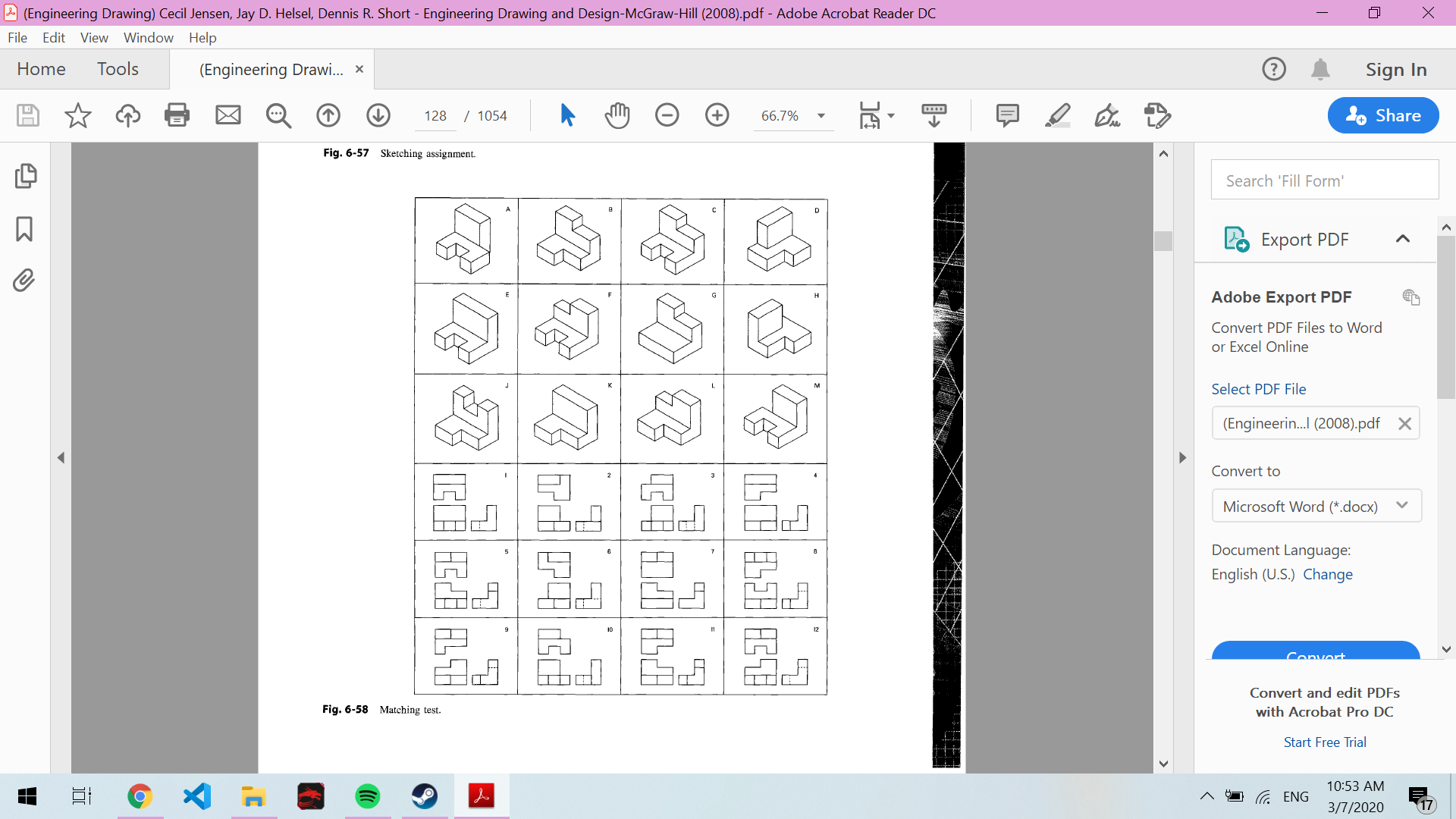Open Page Thumbnails panel icon
This screenshot has width=1456, height=819.
[24, 176]
